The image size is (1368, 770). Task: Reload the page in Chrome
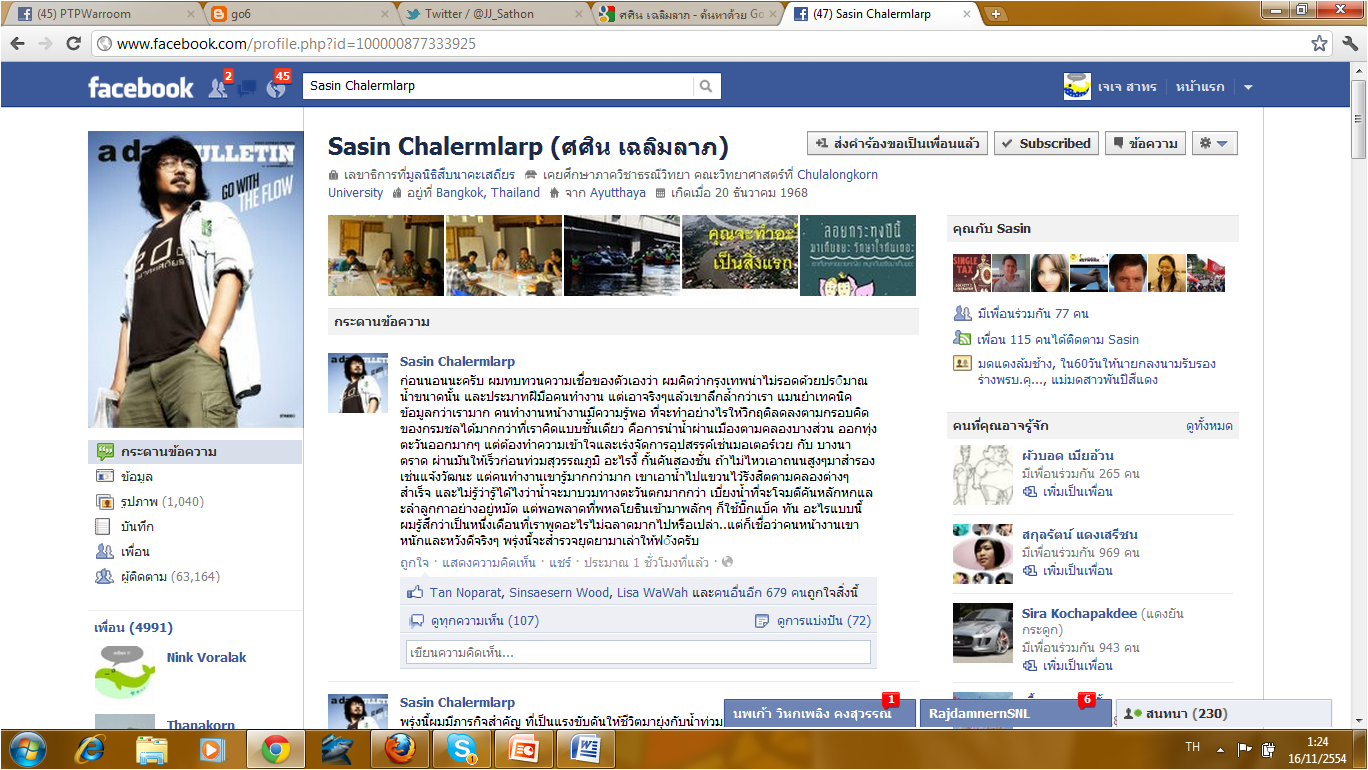[73, 44]
